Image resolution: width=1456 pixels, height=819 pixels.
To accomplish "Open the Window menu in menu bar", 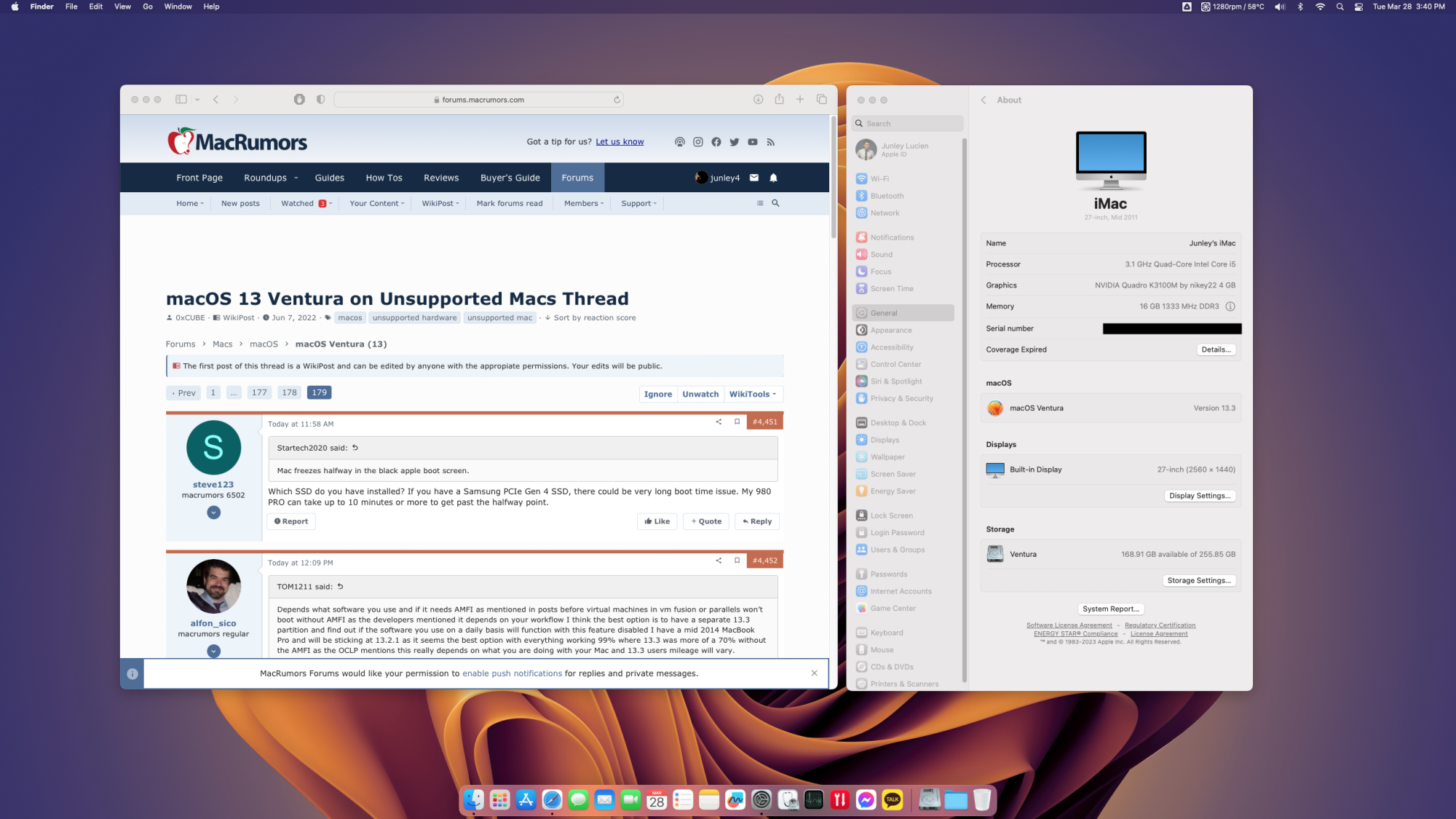I will click(178, 7).
